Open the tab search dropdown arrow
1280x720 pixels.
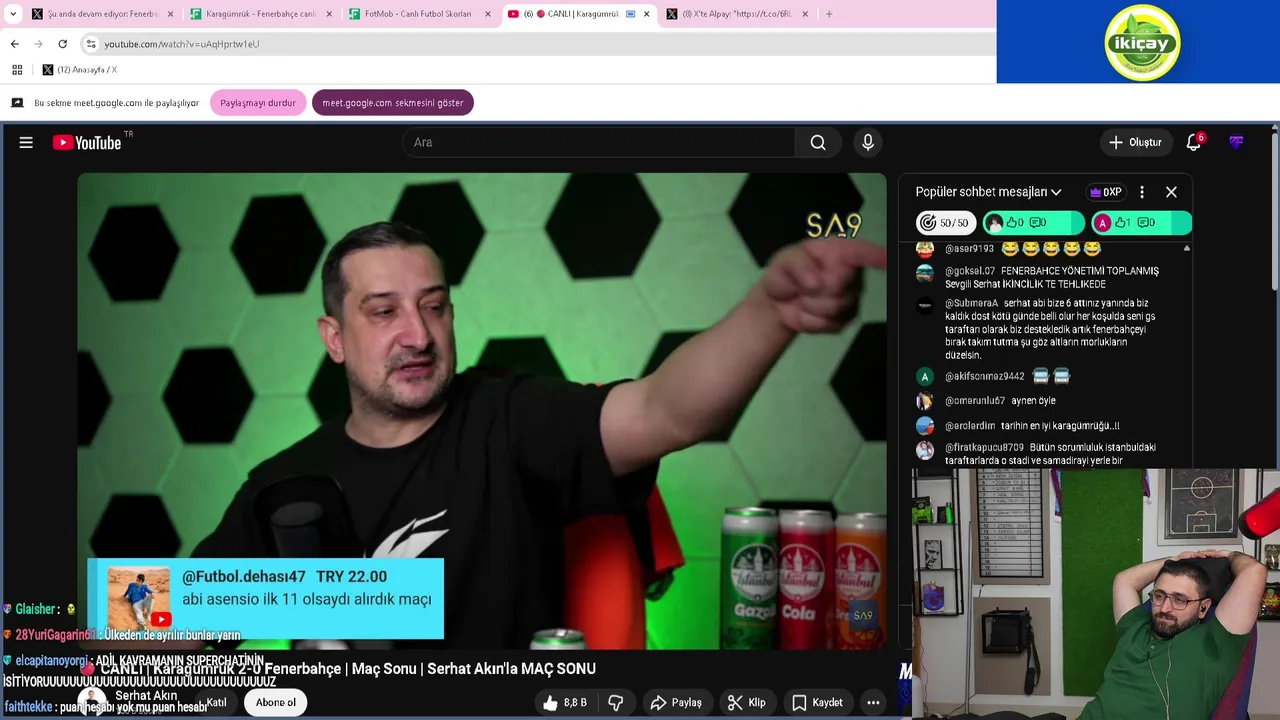click(13, 14)
